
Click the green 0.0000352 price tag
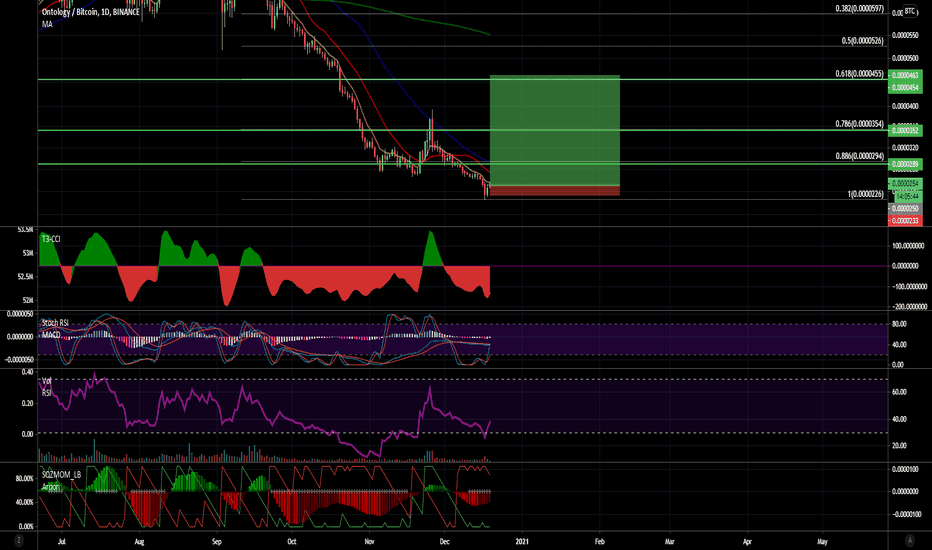pos(905,130)
